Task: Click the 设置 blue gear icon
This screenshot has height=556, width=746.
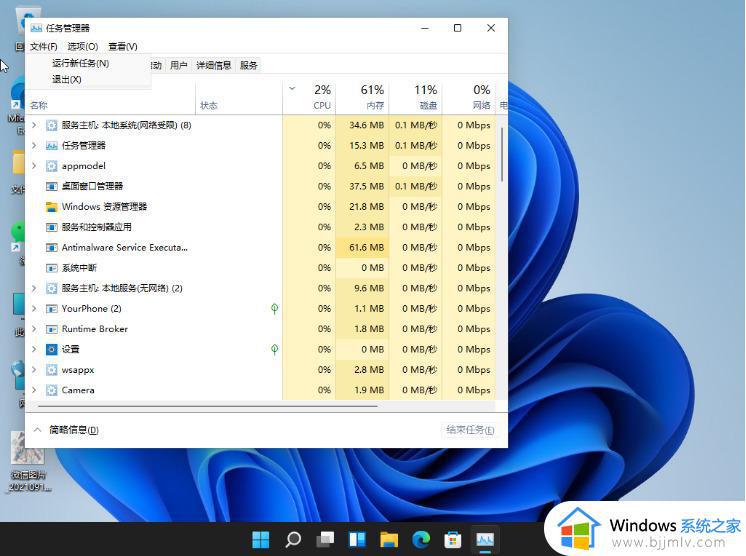Action: (x=51, y=350)
